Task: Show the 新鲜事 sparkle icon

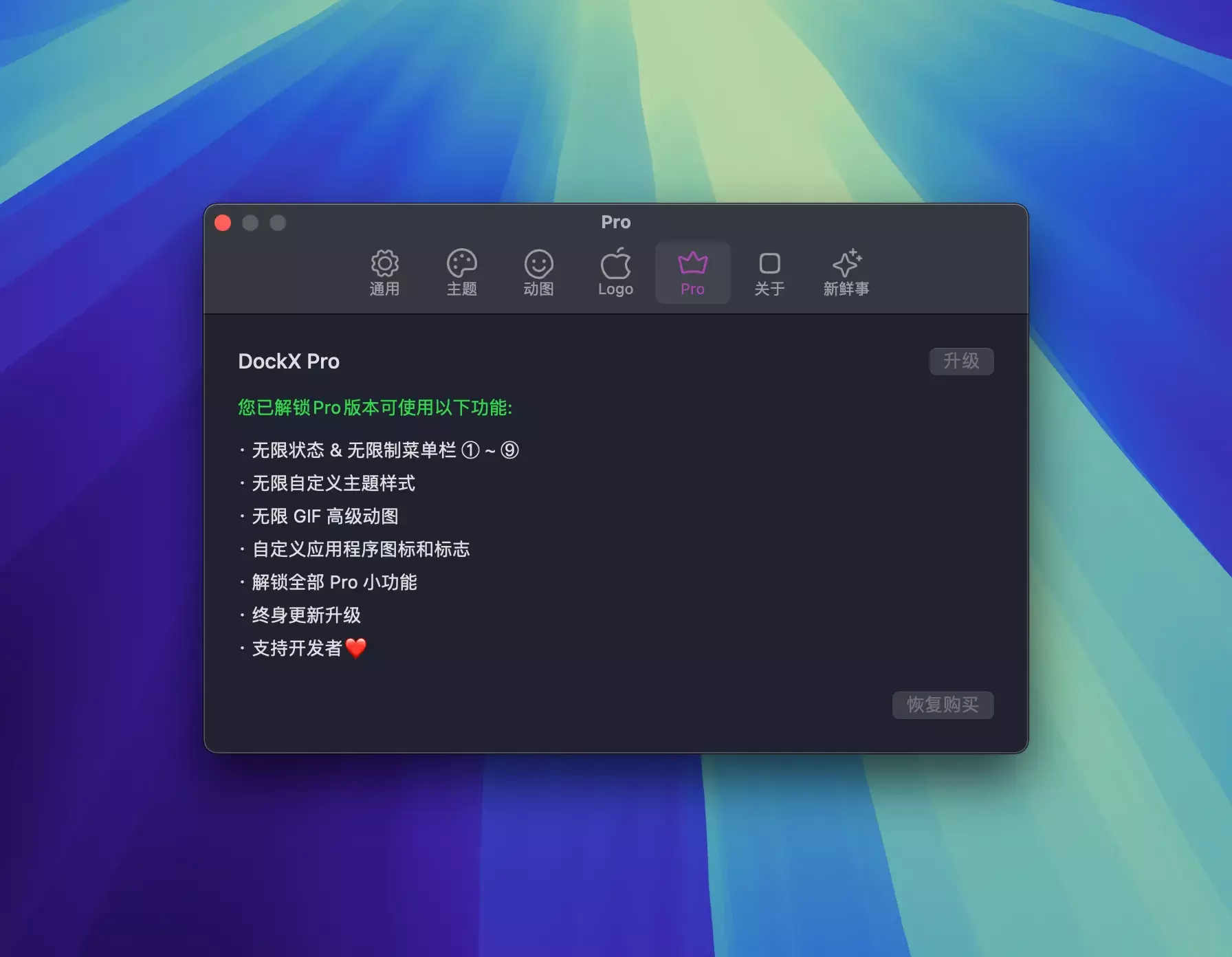Action: [846, 263]
